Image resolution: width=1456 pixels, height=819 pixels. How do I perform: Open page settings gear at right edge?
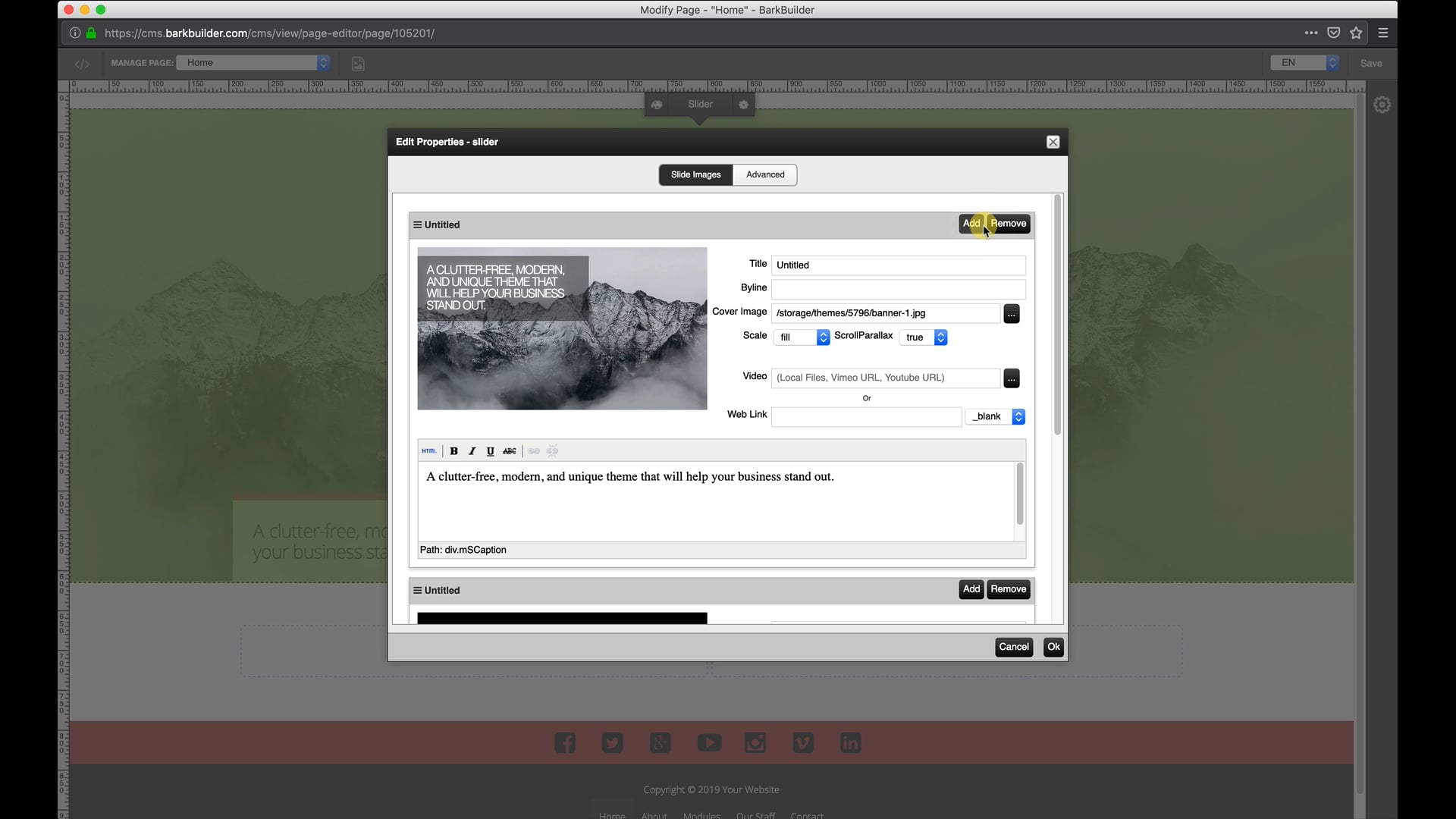click(1382, 105)
